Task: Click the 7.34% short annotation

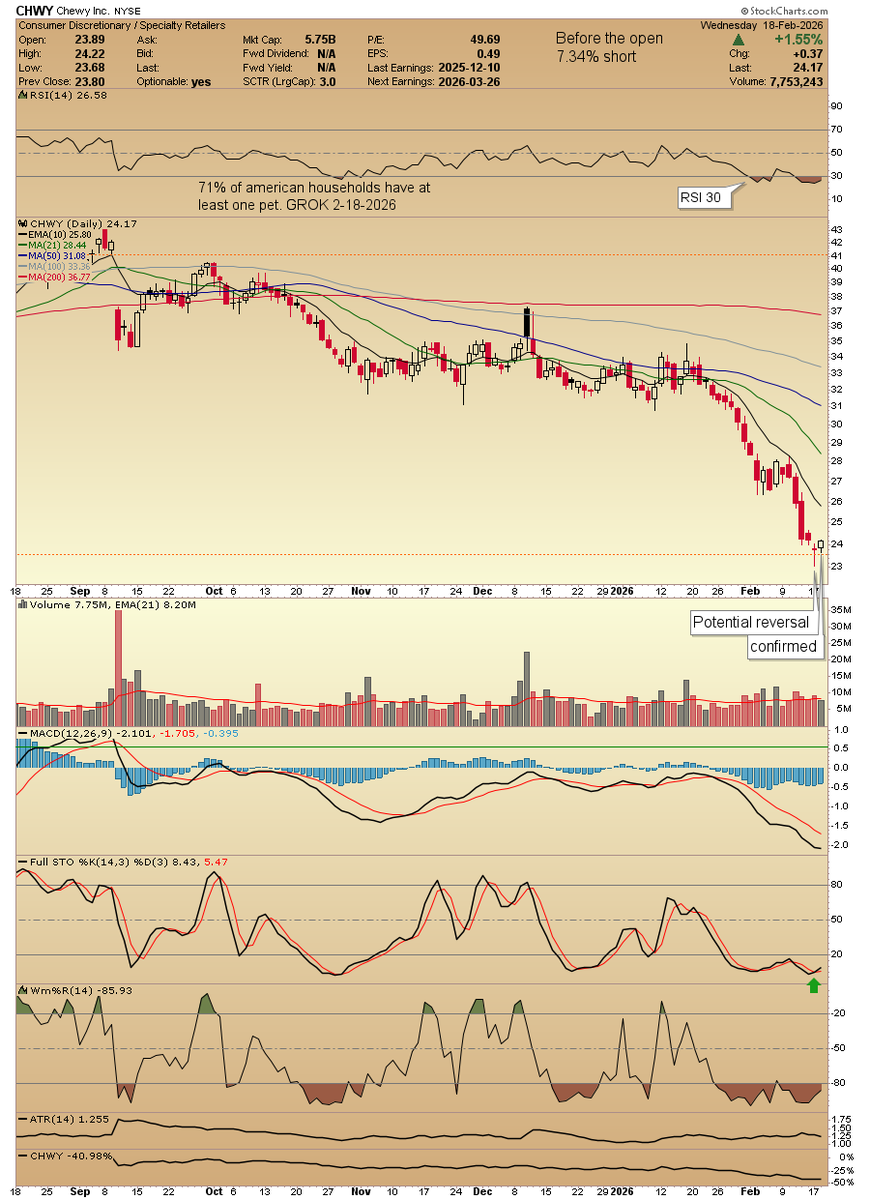Action: click(x=596, y=56)
